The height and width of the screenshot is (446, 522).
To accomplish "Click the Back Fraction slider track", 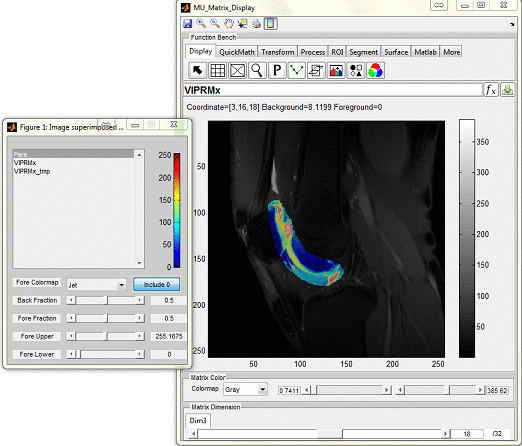I will pyautogui.click(x=106, y=300).
